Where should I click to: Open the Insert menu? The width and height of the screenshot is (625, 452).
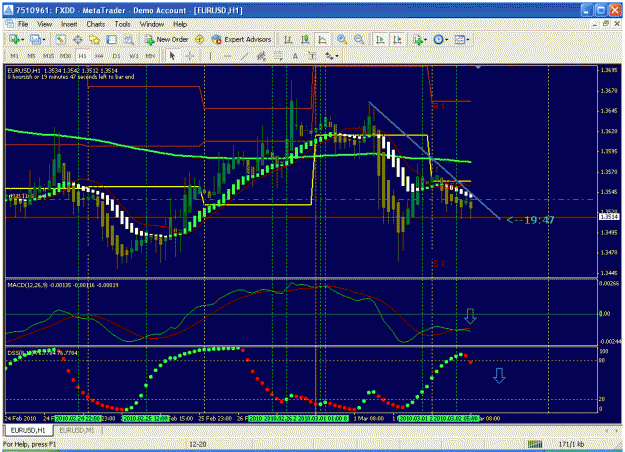[69, 24]
